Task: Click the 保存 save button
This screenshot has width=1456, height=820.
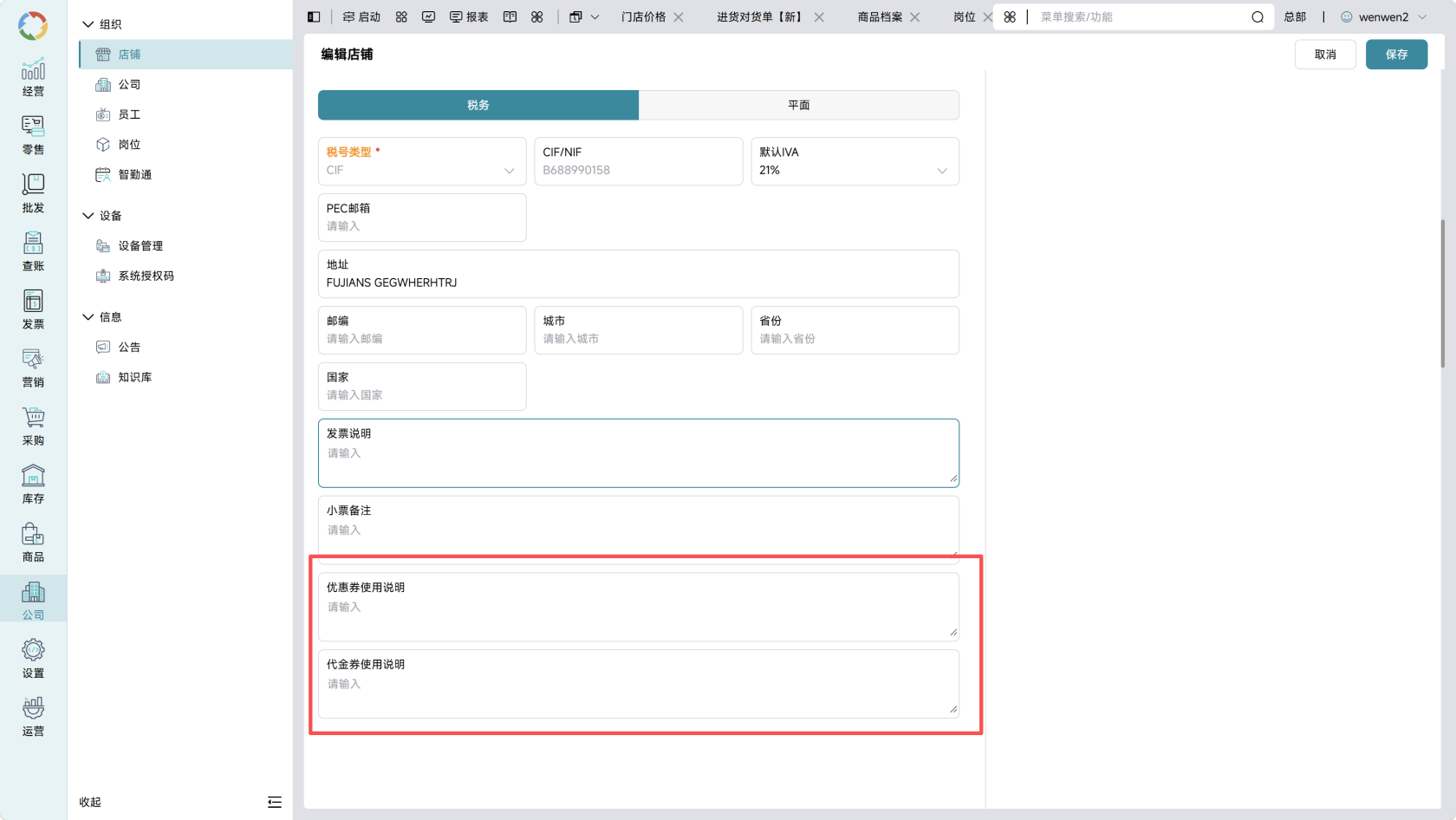Action: click(1396, 54)
